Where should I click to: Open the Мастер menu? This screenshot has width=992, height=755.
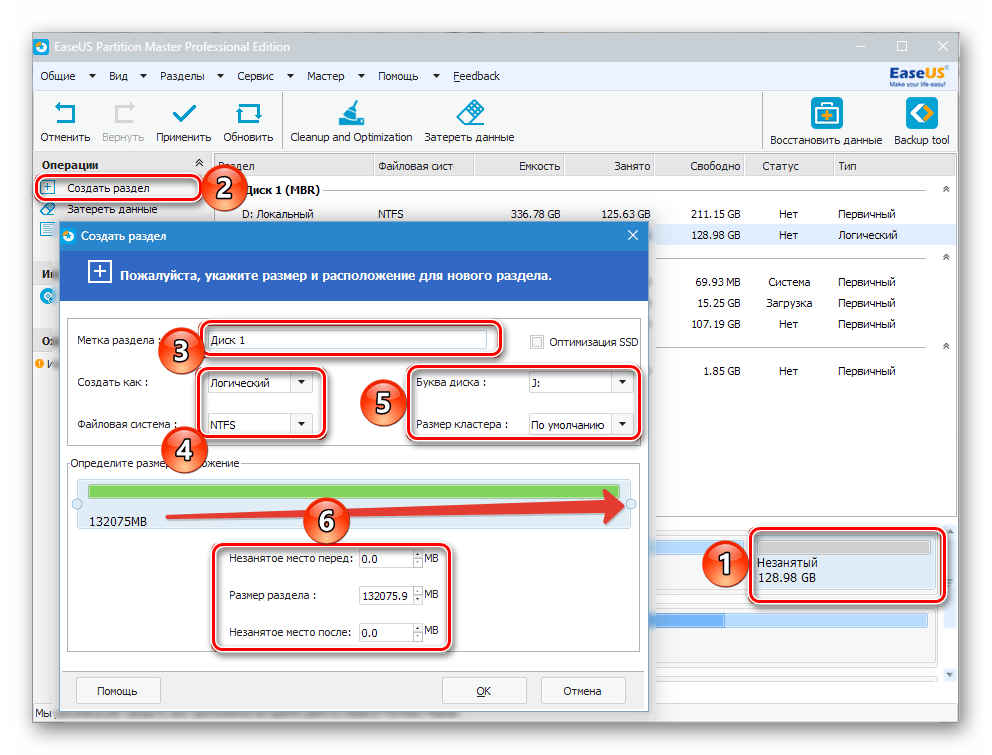click(326, 76)
